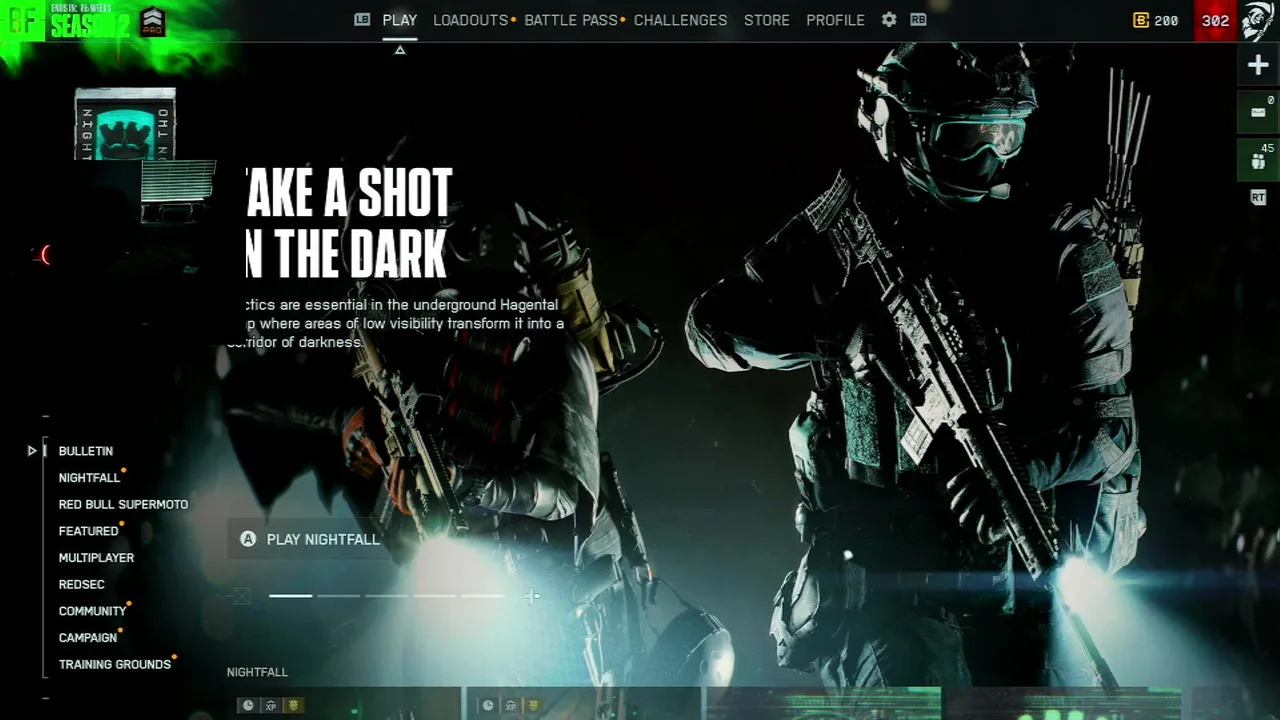This screenshot has width=1280, height=720.
Task: Open the settings gear in the top bar
Action: (x=889, y=20)
